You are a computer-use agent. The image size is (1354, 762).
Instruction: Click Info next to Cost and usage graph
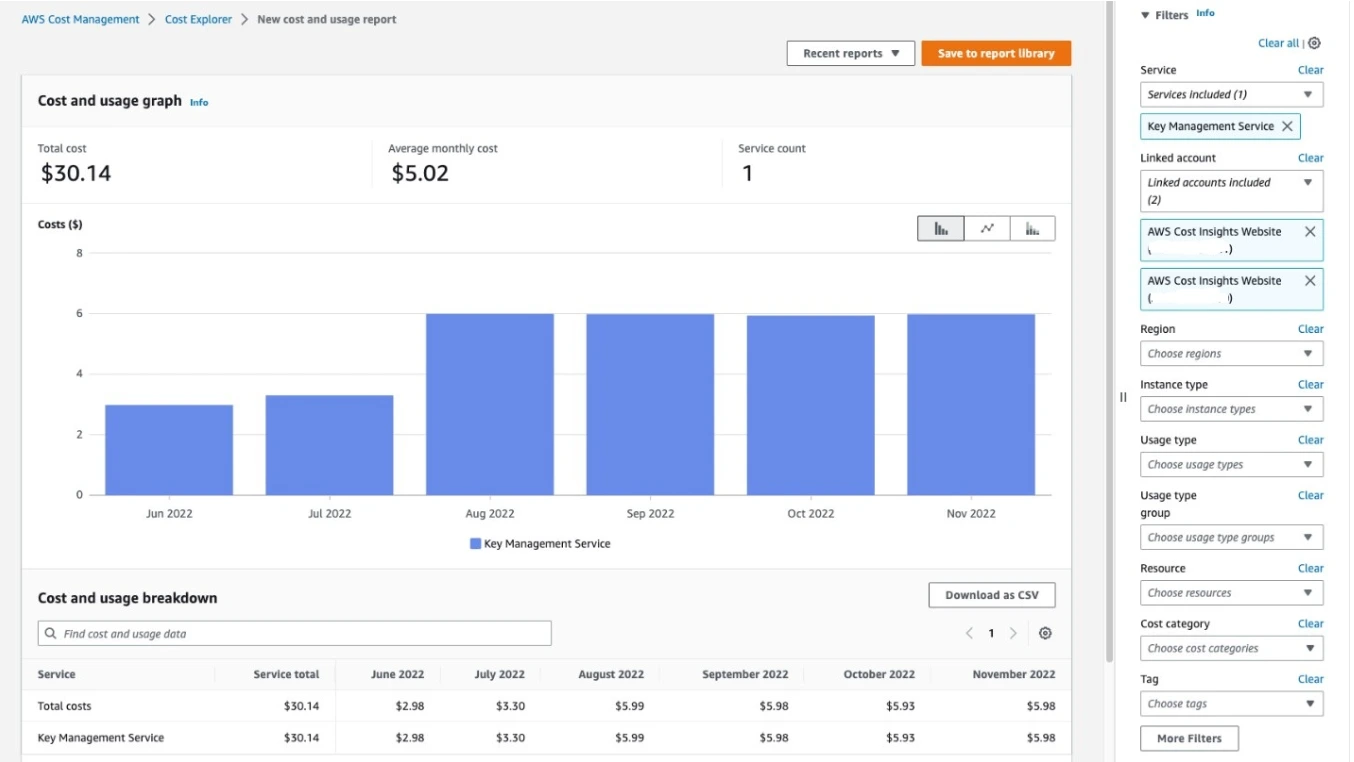point(198,102)
